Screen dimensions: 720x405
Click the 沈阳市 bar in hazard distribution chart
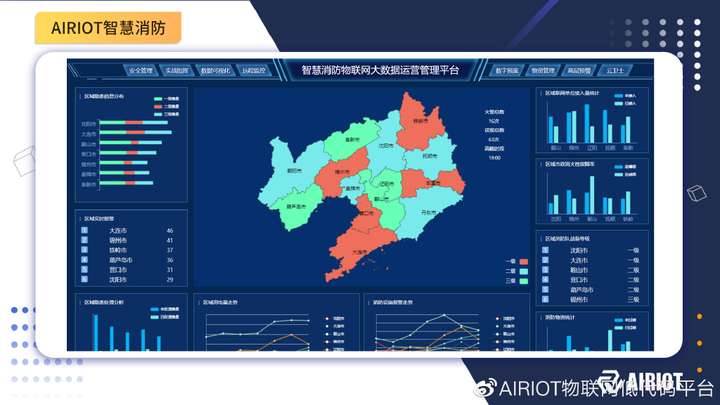[134, 123]
